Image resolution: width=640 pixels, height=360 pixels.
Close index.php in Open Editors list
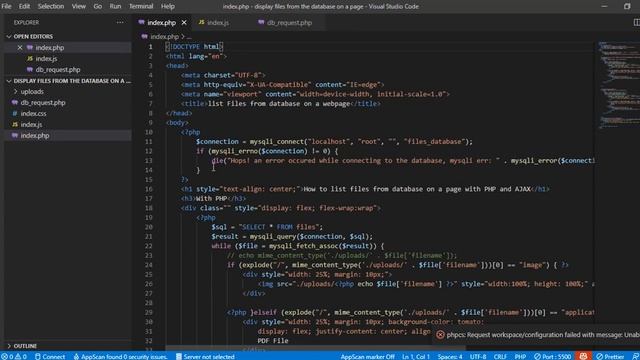(20, 47)
